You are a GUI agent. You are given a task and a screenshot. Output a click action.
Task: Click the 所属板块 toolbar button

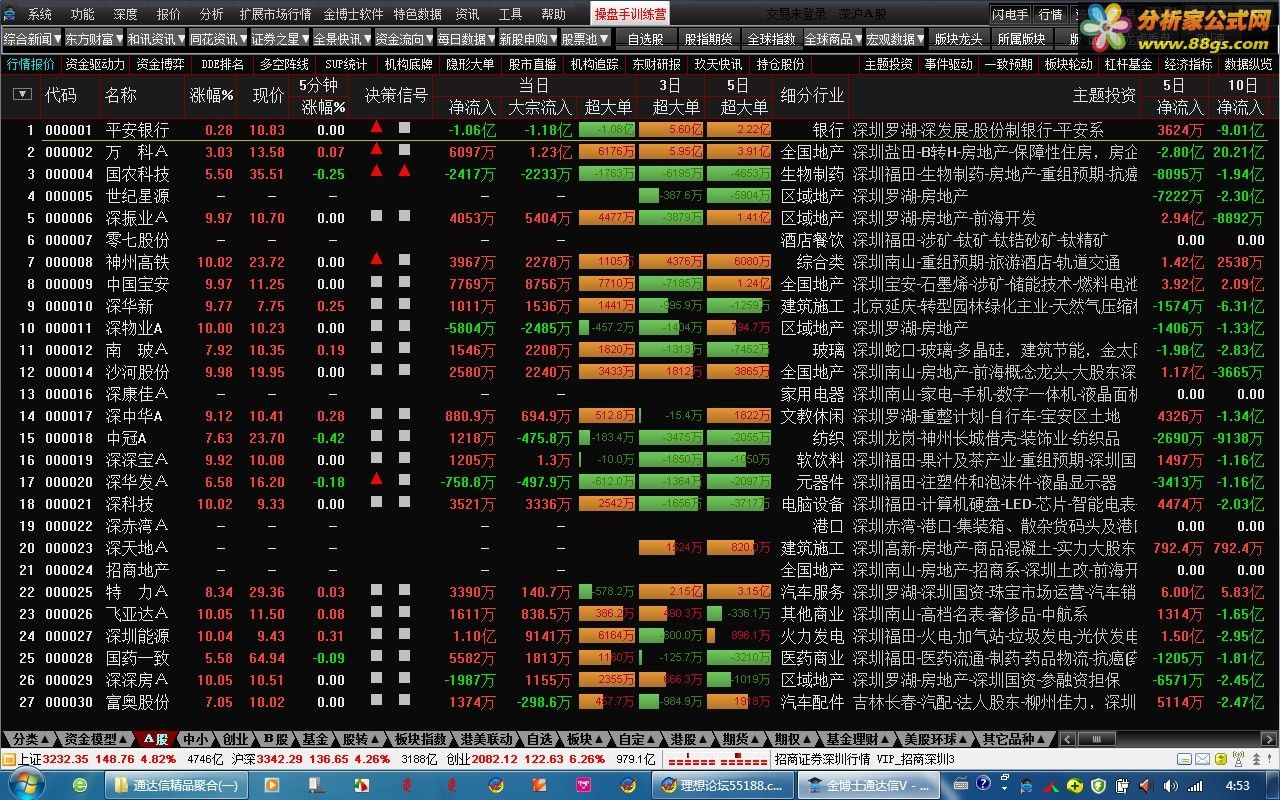click(1021, 39)
